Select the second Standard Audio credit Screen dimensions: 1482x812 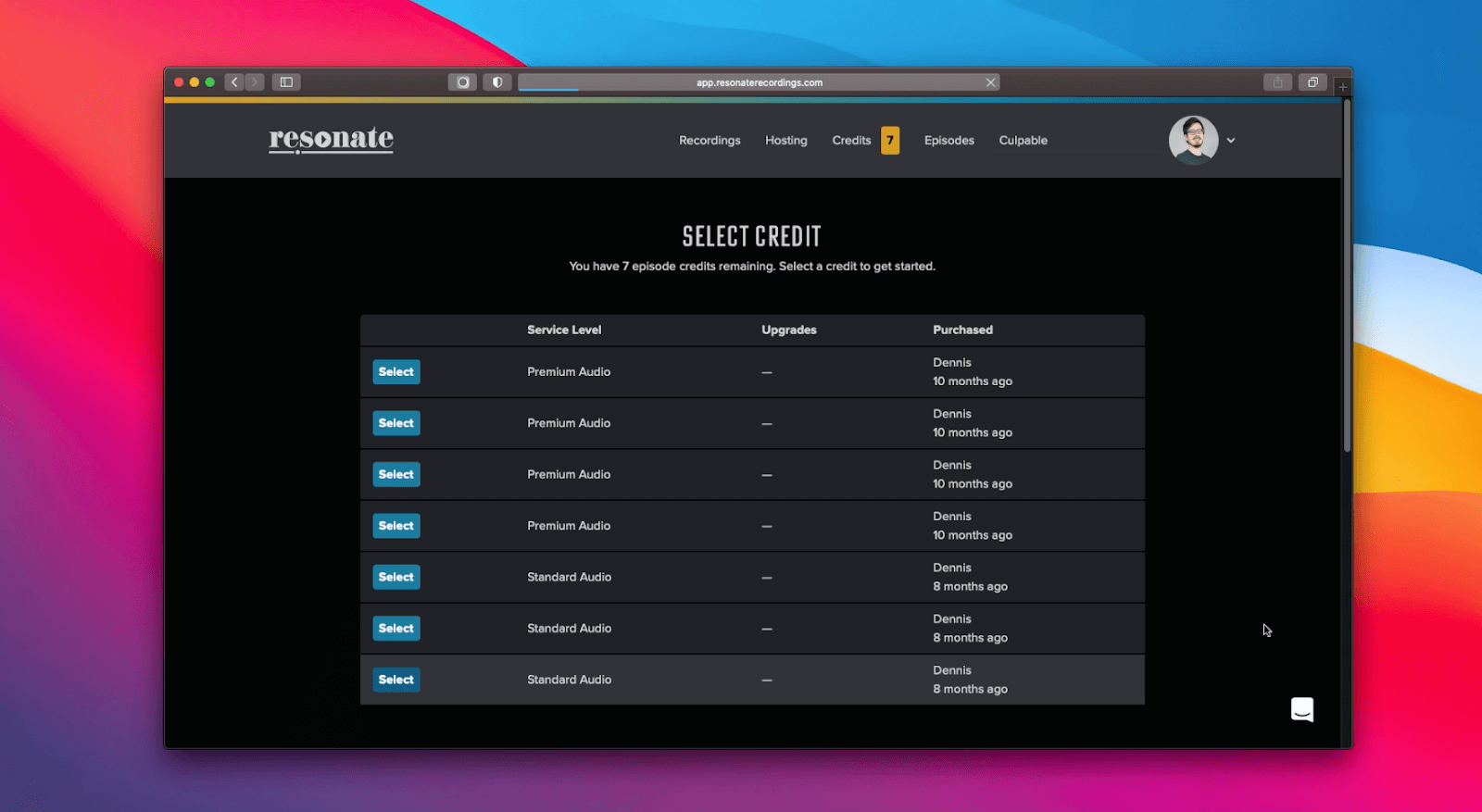[x=396, y=629]
